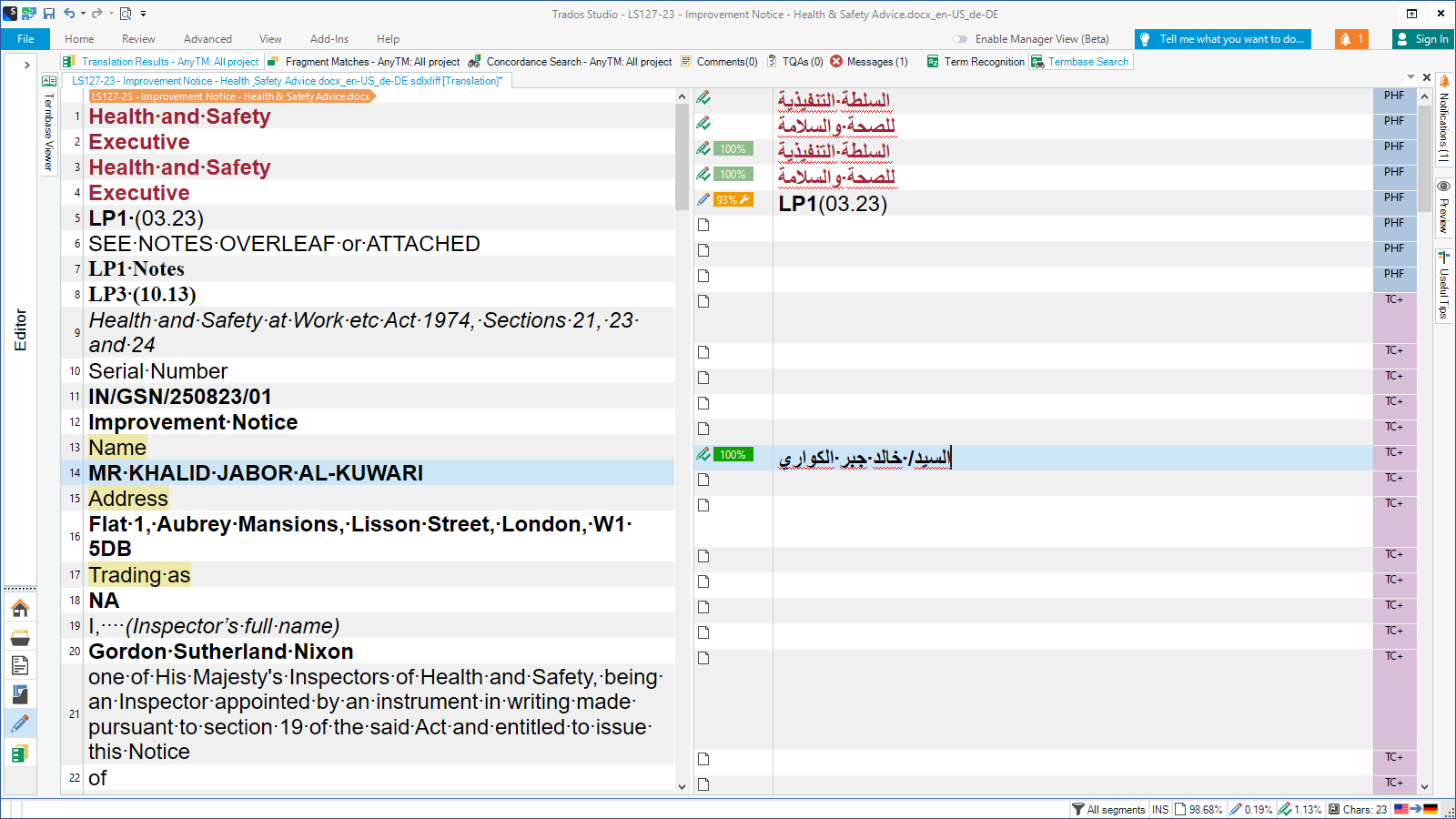Open the Preview side panel
The width and height of the screenshot is (1456, 819).
[1444, 207]
